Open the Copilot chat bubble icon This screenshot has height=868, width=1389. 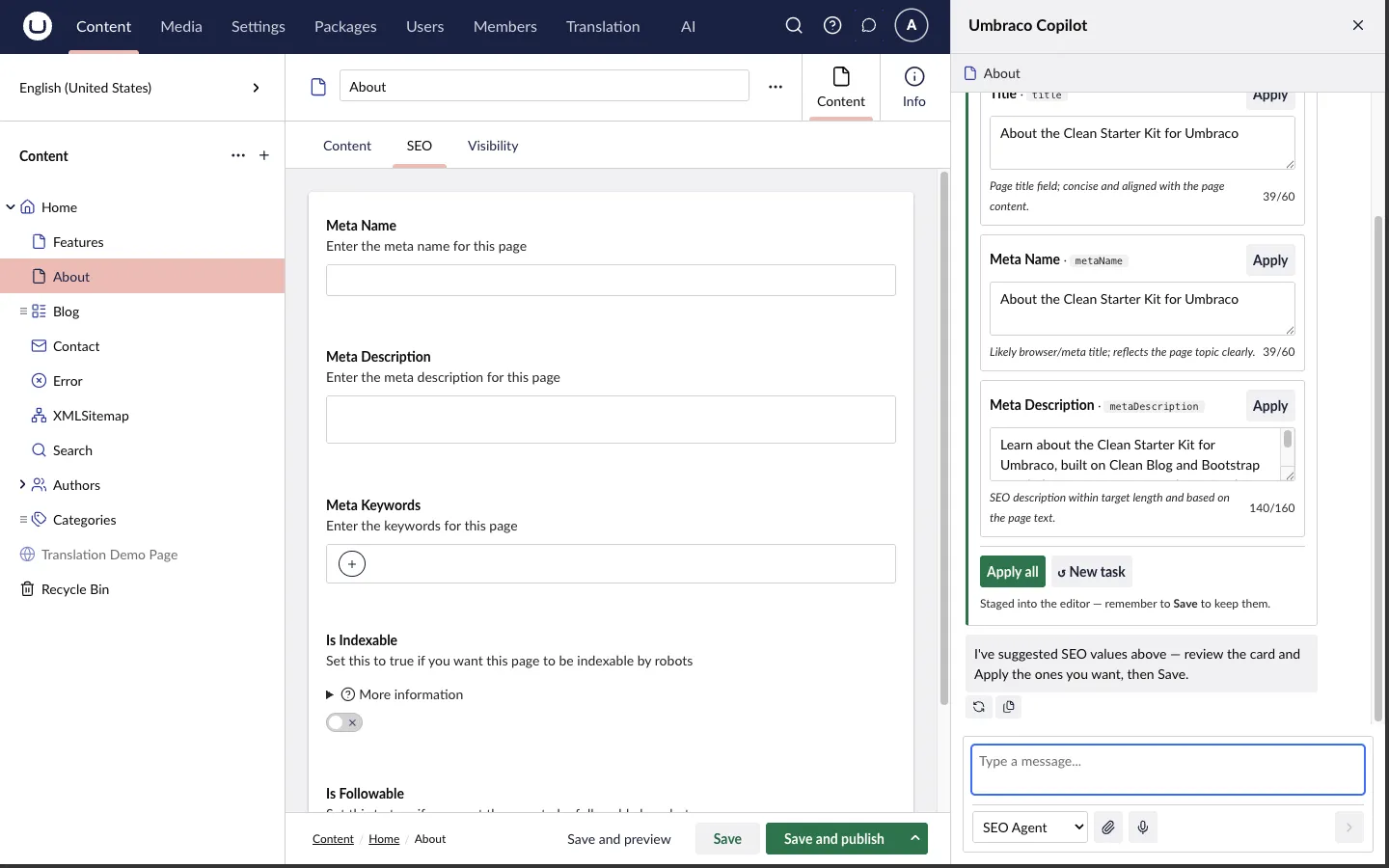coord(869,26)
